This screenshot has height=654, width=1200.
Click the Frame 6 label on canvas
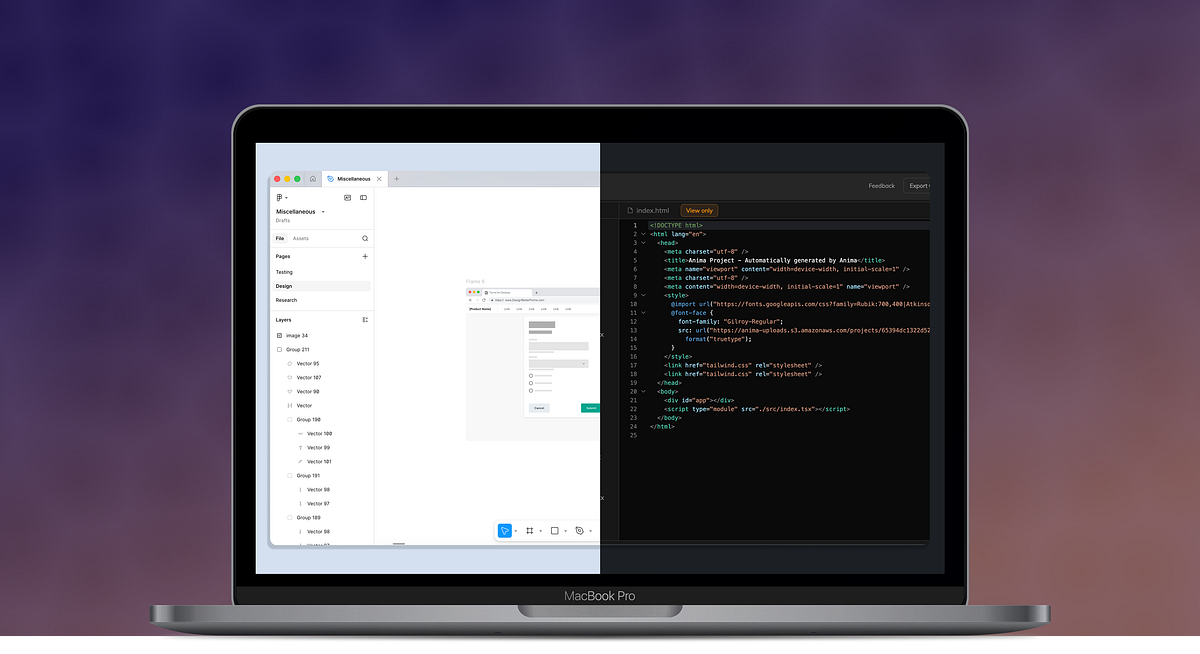click(475, 282)
